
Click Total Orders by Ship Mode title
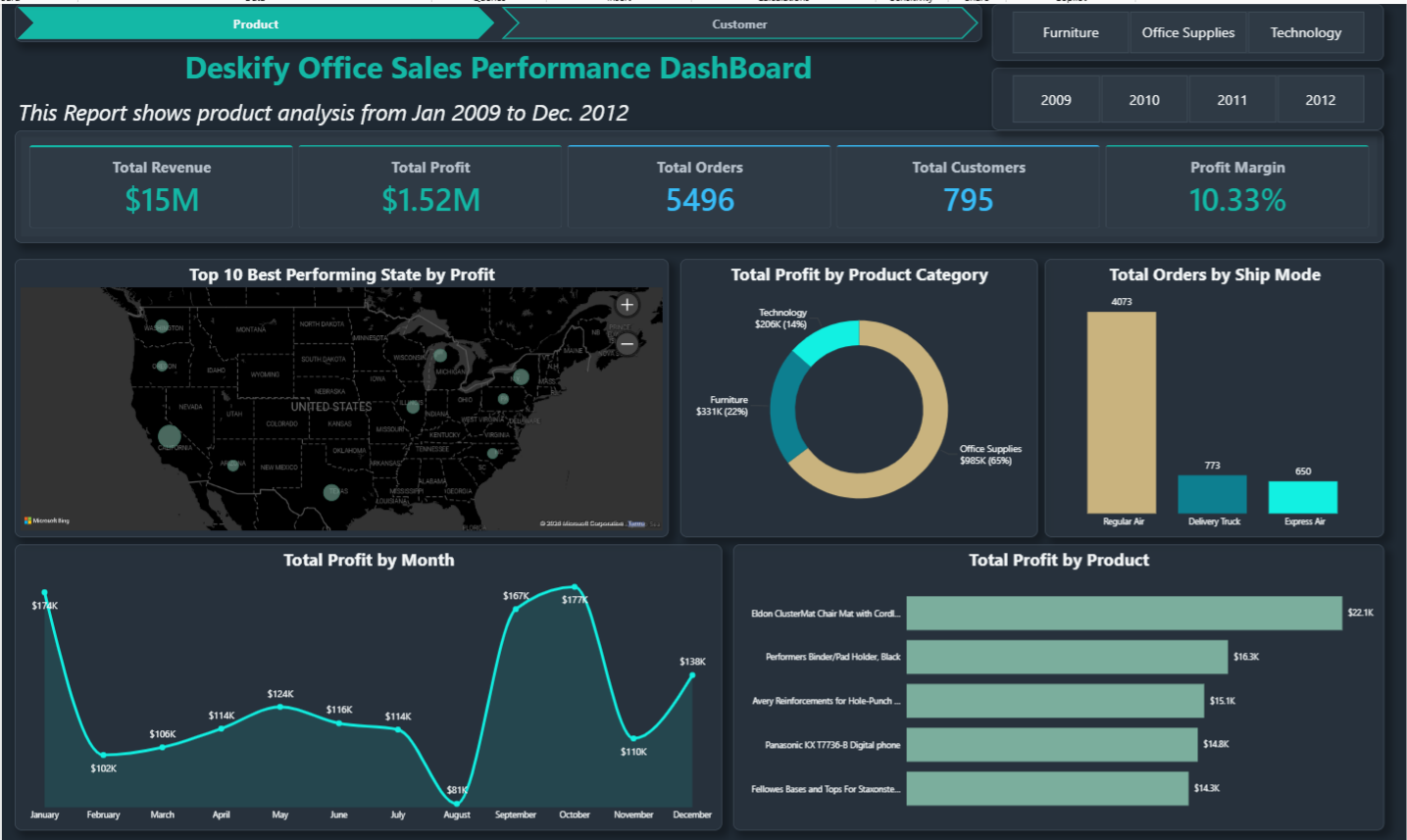pos(1215,274)
